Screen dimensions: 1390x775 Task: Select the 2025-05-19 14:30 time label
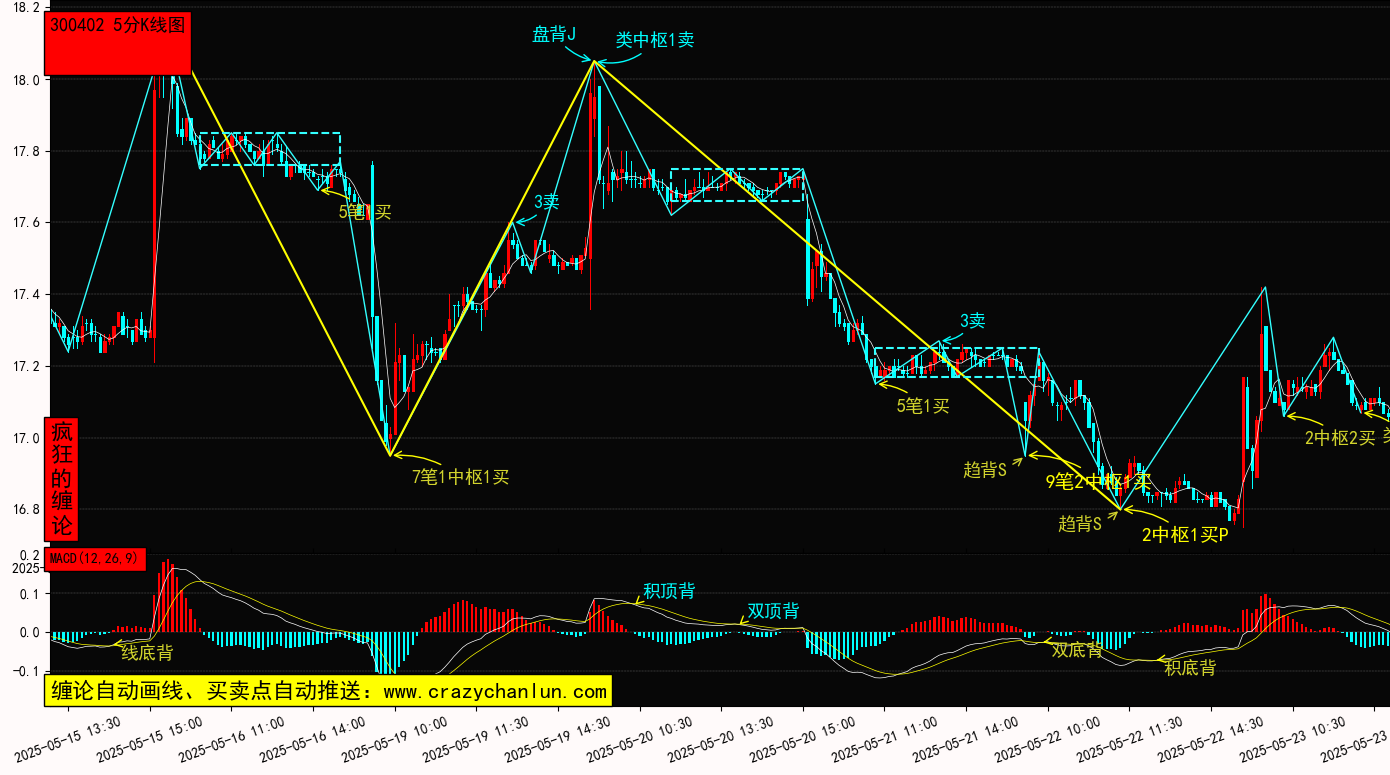pos(559,738)
